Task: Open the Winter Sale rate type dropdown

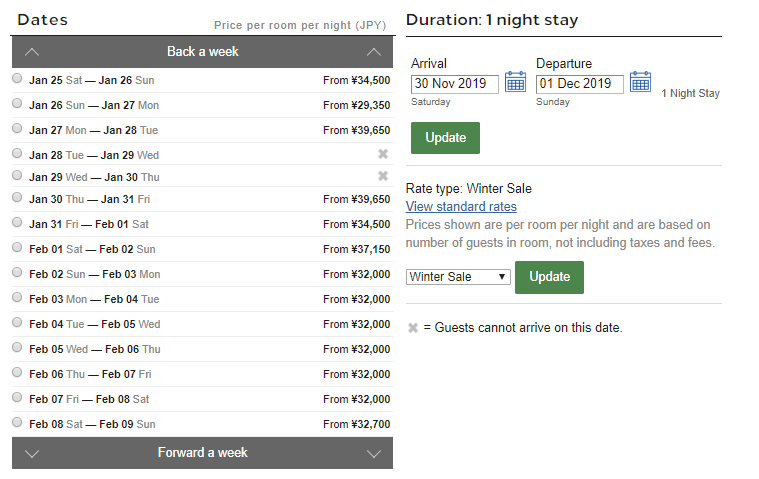Action: click(458, 277)
